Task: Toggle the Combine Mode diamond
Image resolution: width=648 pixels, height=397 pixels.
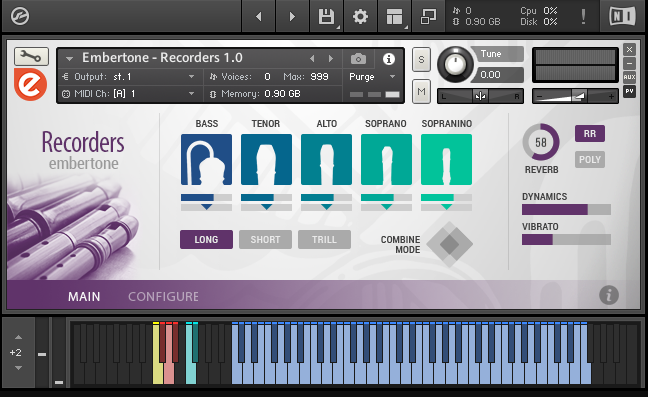Action: tap(450, 244)
